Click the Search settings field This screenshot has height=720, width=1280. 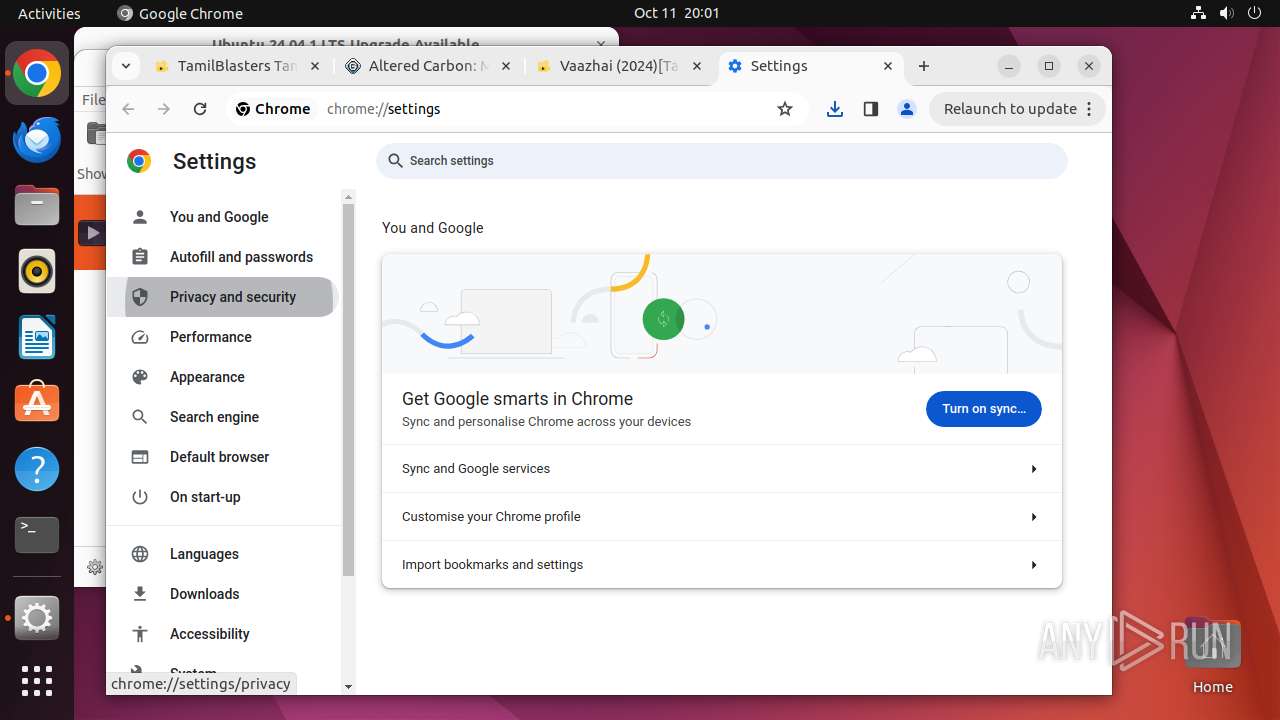722,161
